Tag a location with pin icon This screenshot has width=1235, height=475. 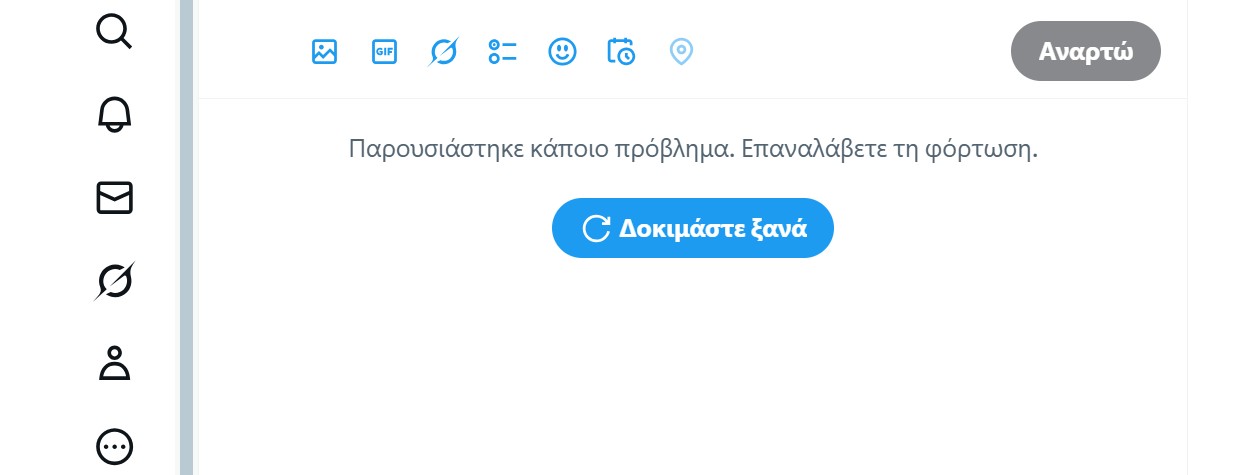pyautogui.click(x=681, y=51)
